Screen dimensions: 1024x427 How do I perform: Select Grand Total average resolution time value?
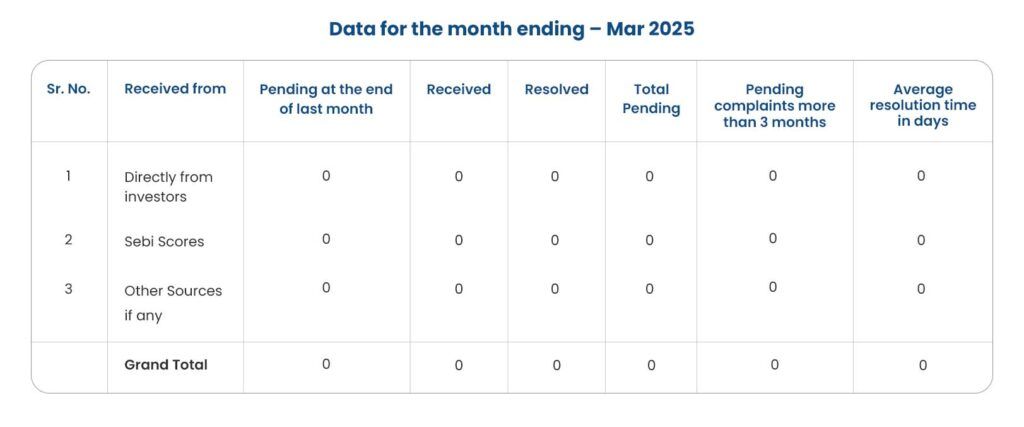(x=923, y=366)
